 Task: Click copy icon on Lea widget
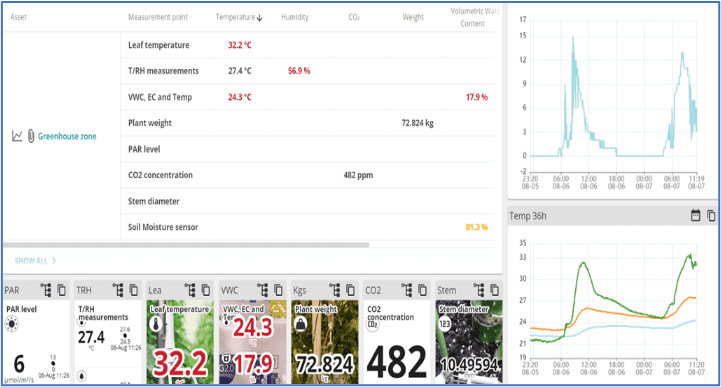tap(206, 290)
